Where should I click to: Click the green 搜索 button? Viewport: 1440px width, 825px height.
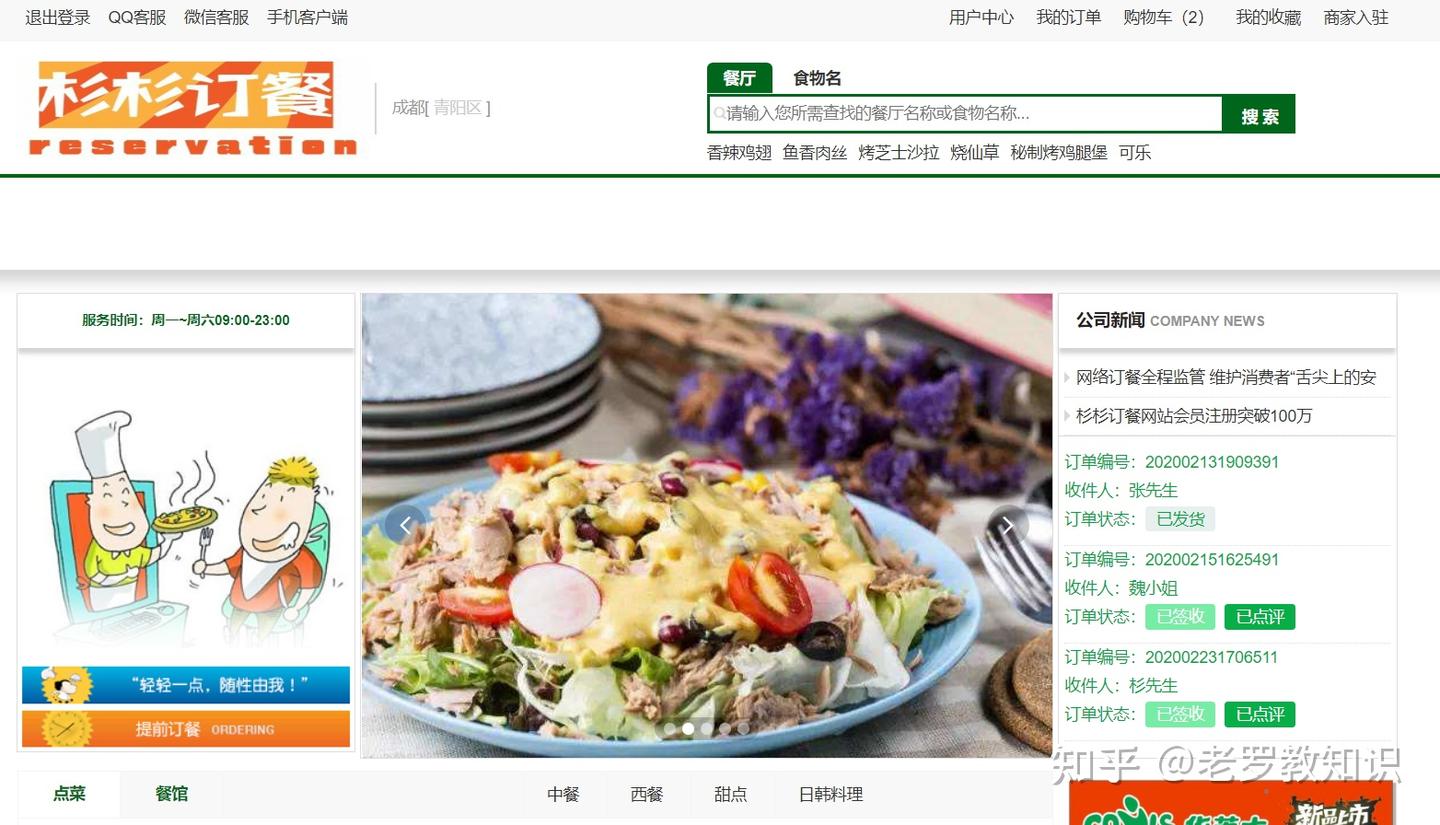pos(1259,115)
